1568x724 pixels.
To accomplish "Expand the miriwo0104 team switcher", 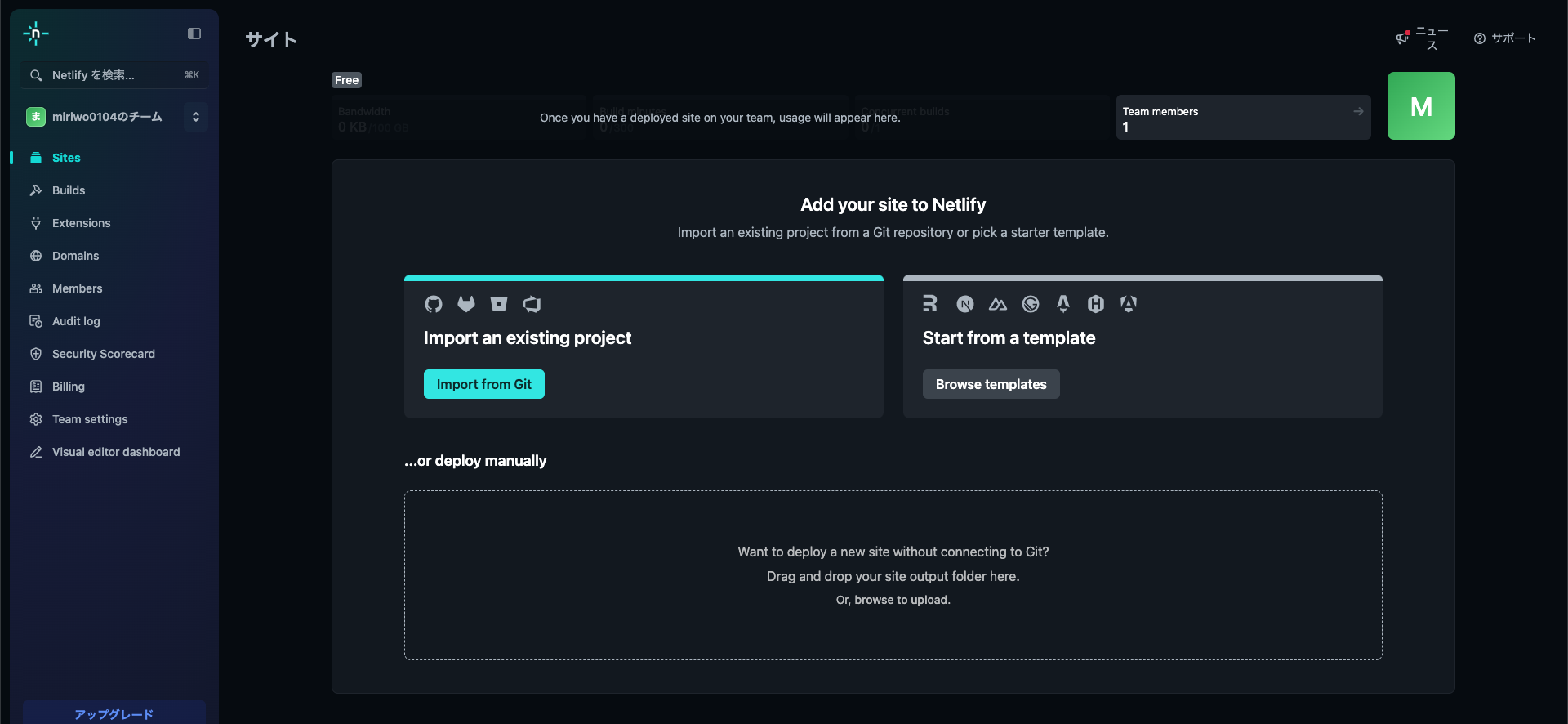I will 196,117.
